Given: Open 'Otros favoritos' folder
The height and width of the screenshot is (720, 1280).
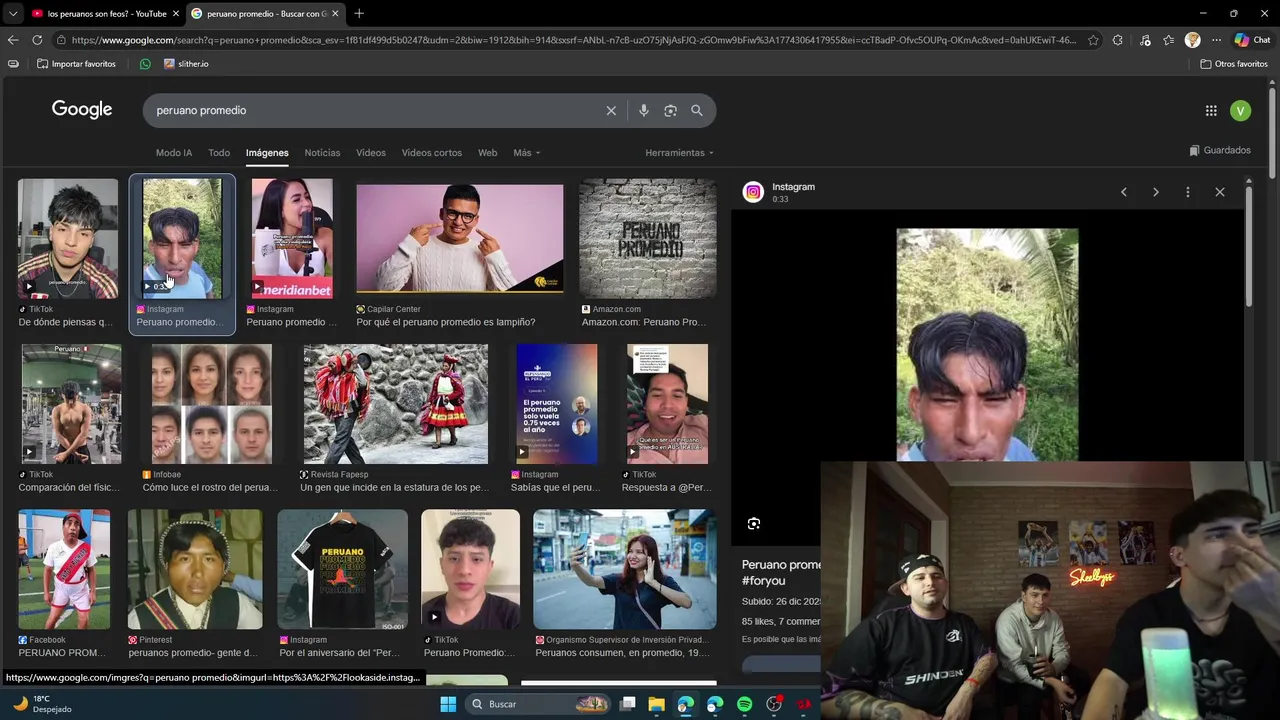Looking at the screenshot, I should tap(1234, 64).
